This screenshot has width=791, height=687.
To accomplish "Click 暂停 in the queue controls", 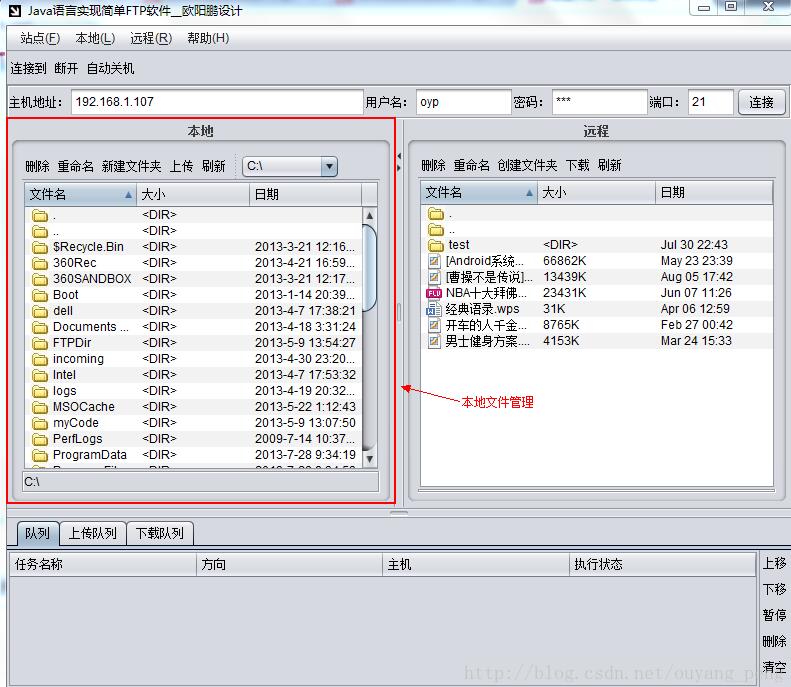I will (x=774, y=615).
